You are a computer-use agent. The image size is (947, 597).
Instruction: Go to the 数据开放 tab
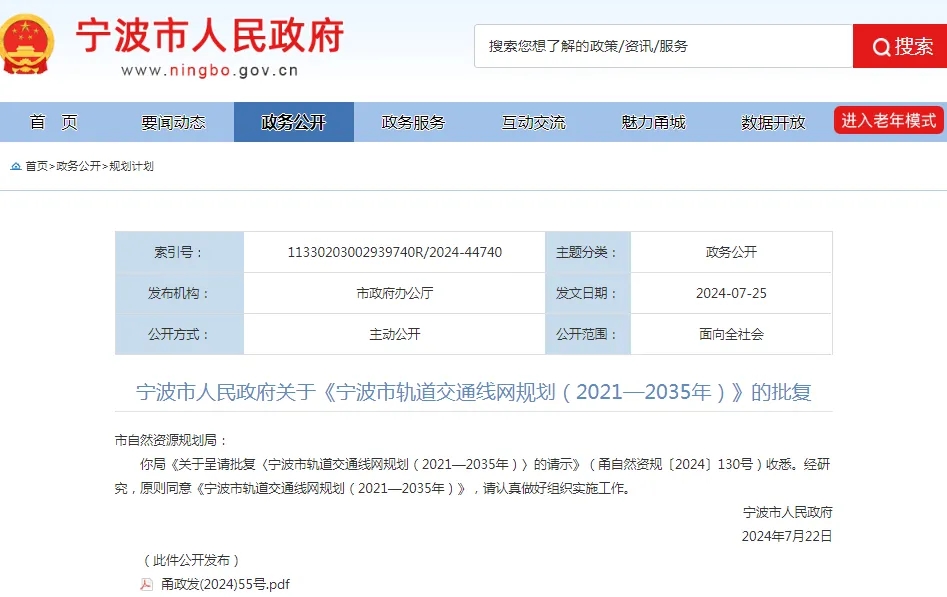coord(773,122)
